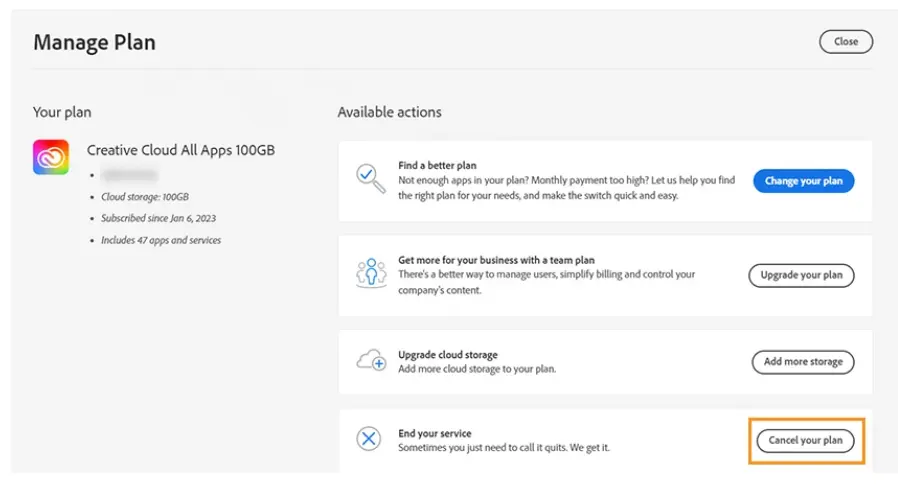Open Change your plan

point(804,181)
